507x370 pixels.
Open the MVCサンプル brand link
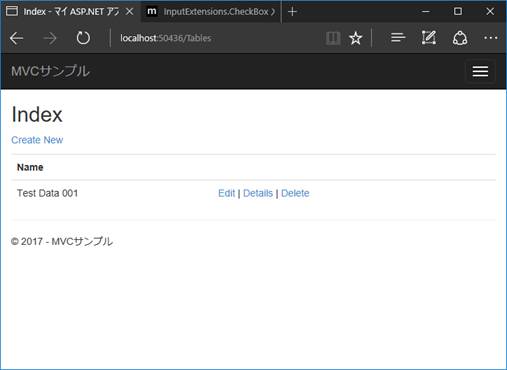pyautogui.click(x=50, y=71)
